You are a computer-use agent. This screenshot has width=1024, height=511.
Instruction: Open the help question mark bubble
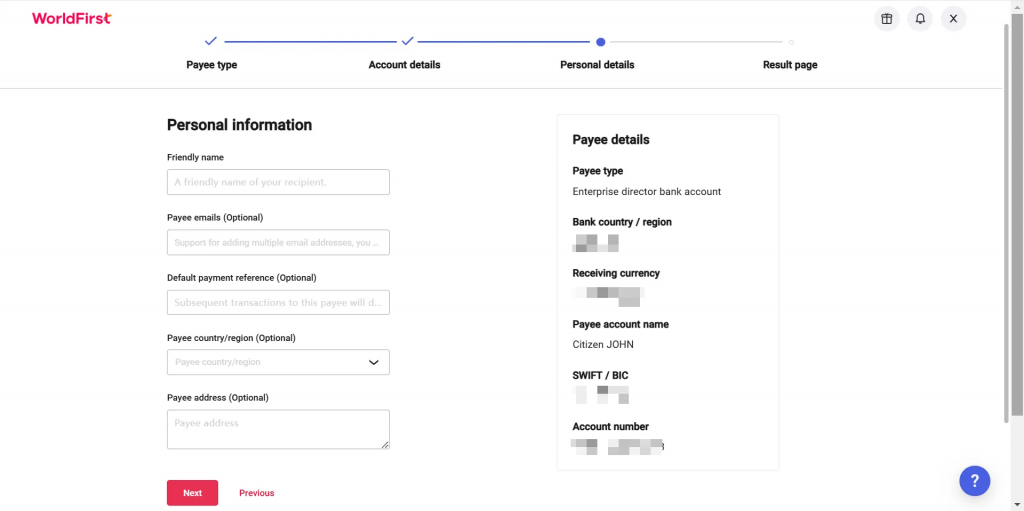click(x=974, y=482)
